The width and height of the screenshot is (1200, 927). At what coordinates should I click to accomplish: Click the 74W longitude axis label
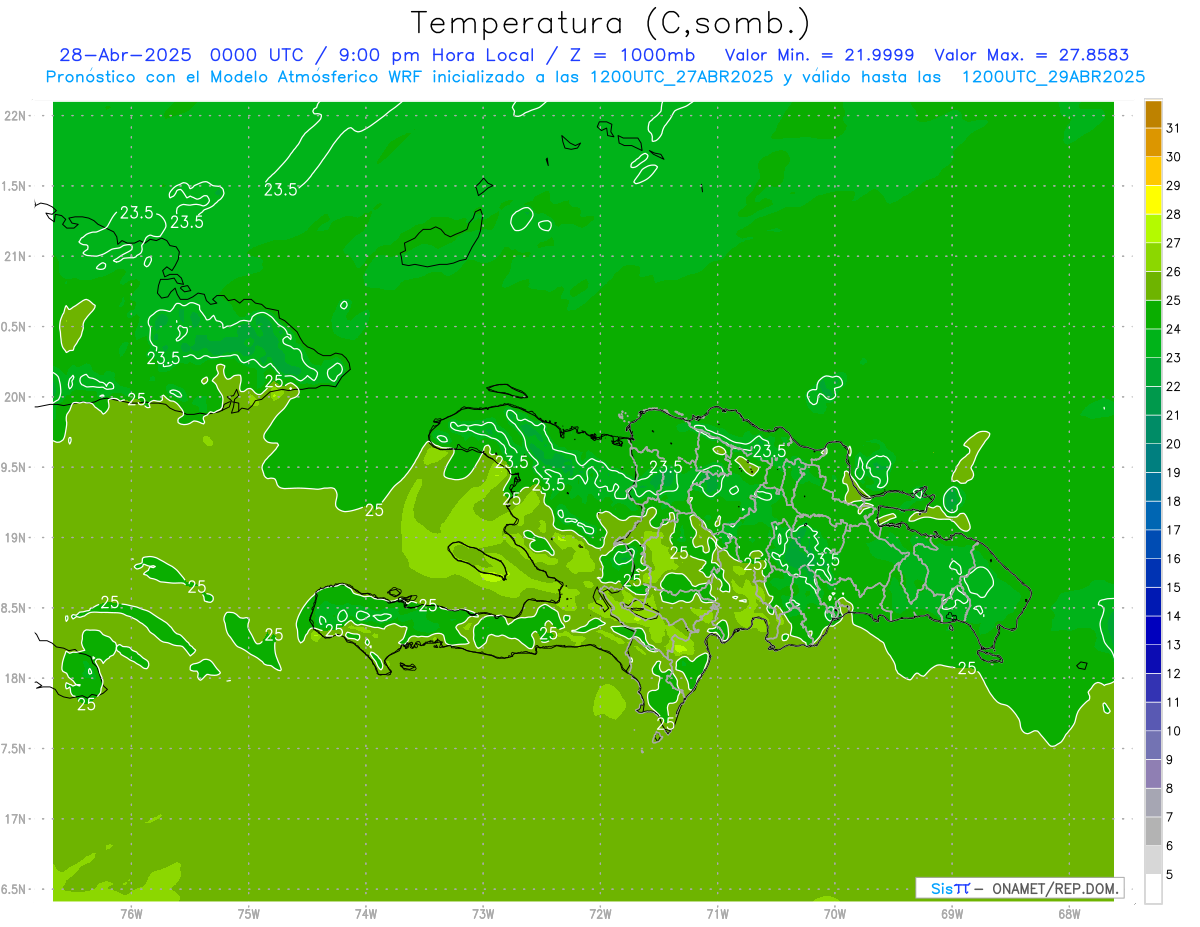[x=366, y=914]
